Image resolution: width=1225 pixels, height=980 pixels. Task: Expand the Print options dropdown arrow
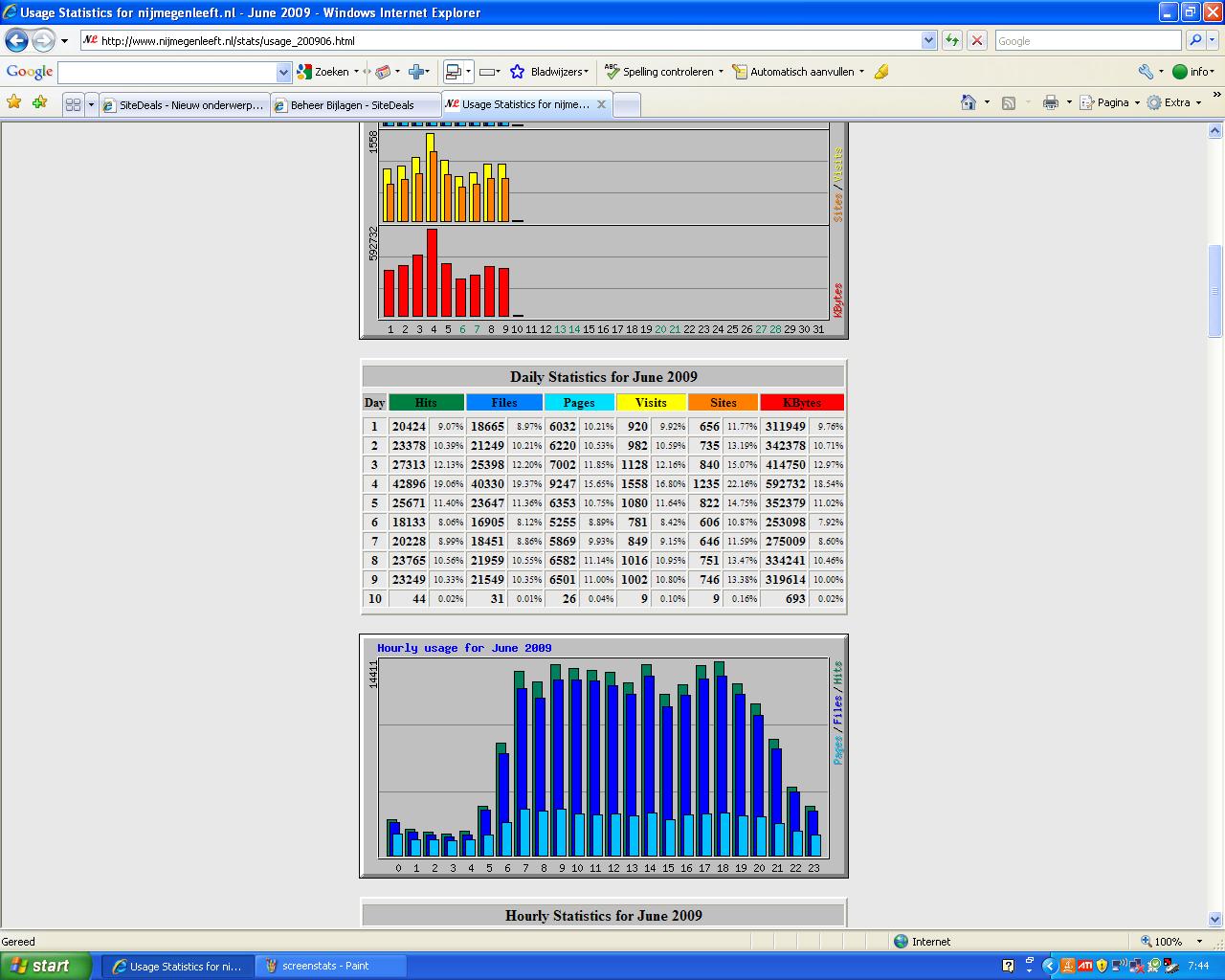1068,102
